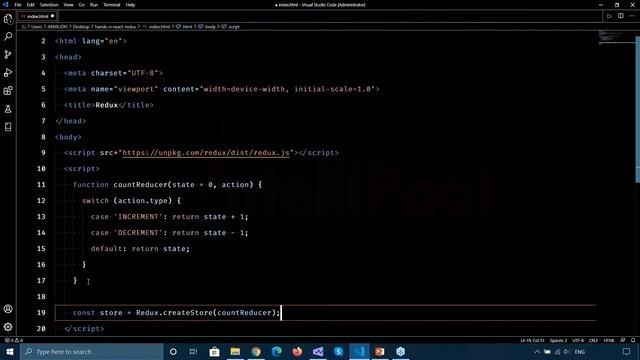
Task: Show hidden system tray icons
Action: 537,352
